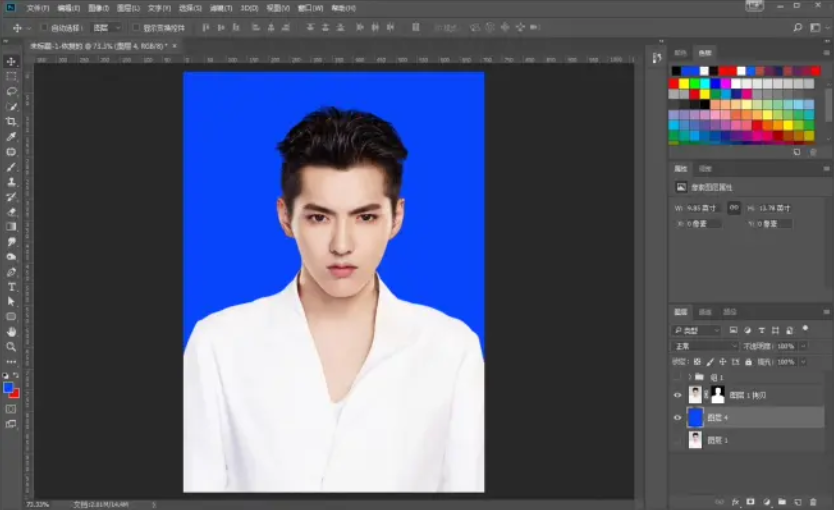The image size is (834, 510).
Task: Select the Hand tool
Action: tap(11, 331)
